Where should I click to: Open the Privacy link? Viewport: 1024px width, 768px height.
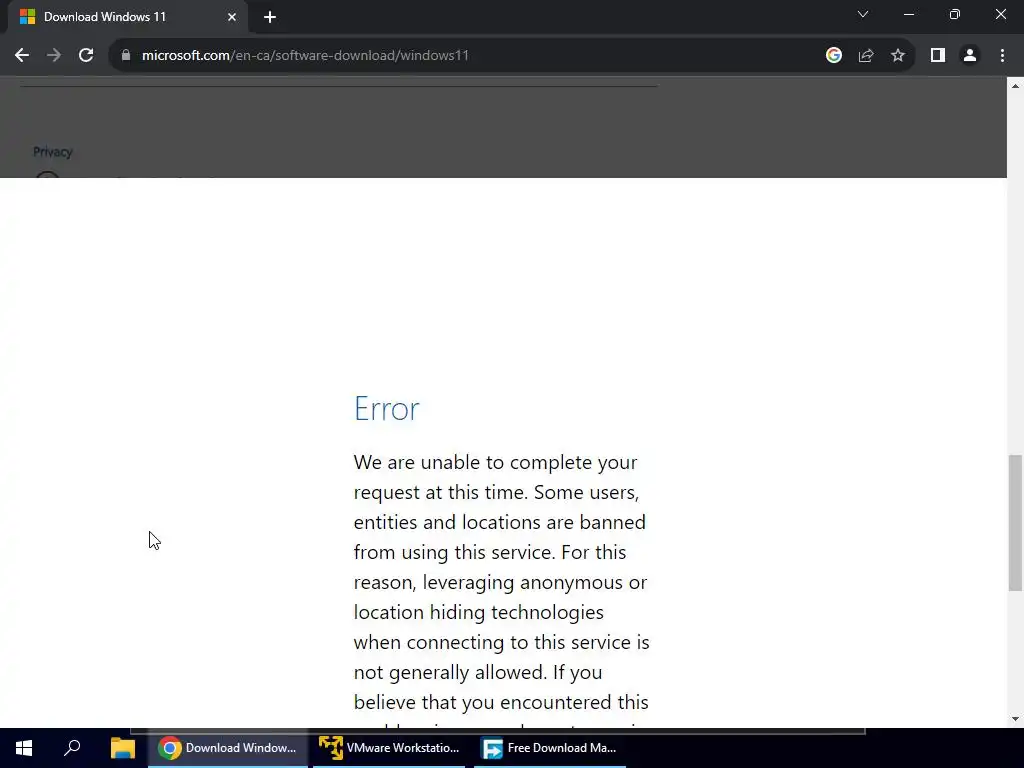pyautogui.click(x=53, y=152)
